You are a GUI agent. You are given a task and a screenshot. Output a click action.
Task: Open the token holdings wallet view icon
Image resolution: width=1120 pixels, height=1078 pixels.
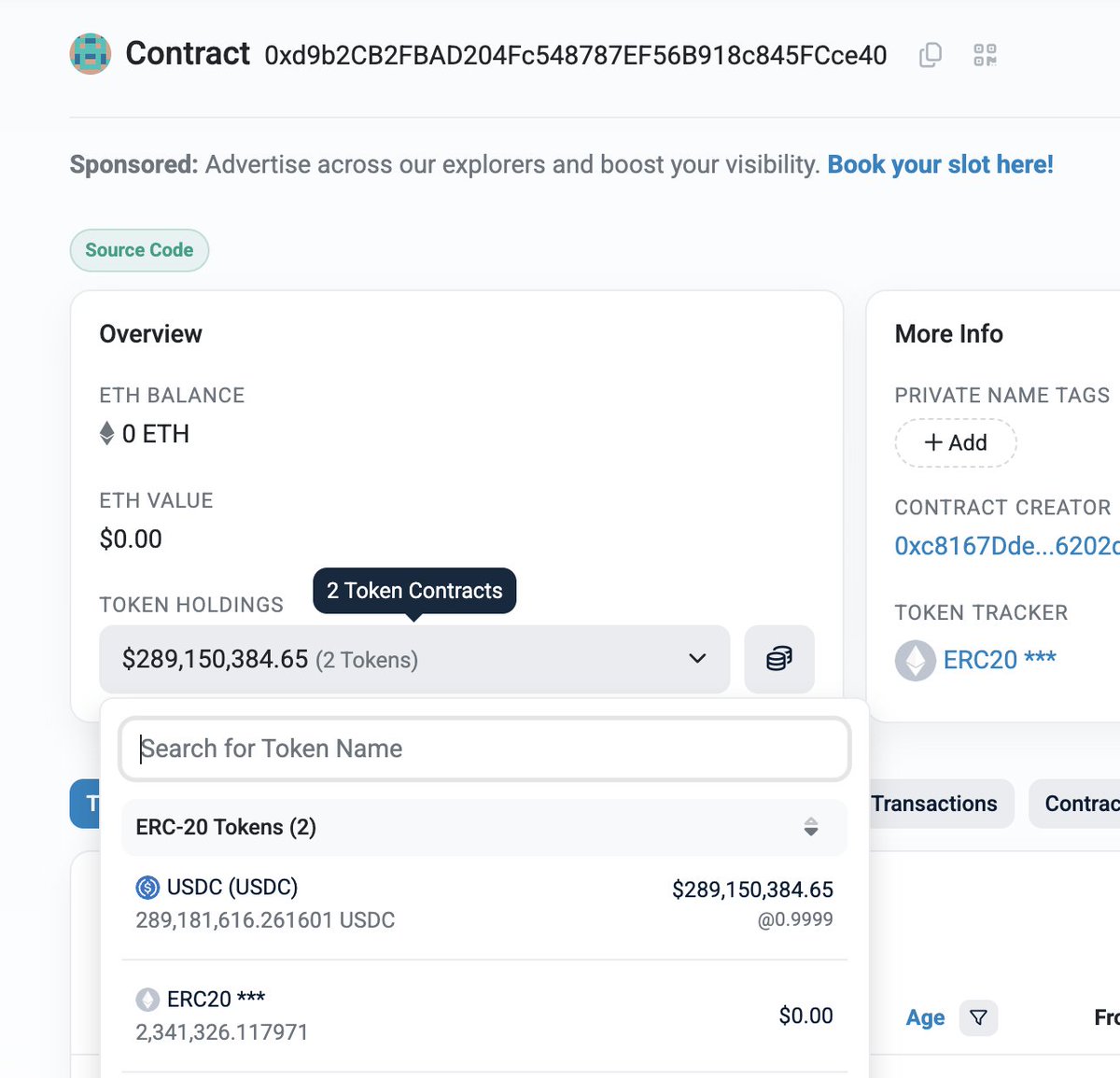coord(779,659)
